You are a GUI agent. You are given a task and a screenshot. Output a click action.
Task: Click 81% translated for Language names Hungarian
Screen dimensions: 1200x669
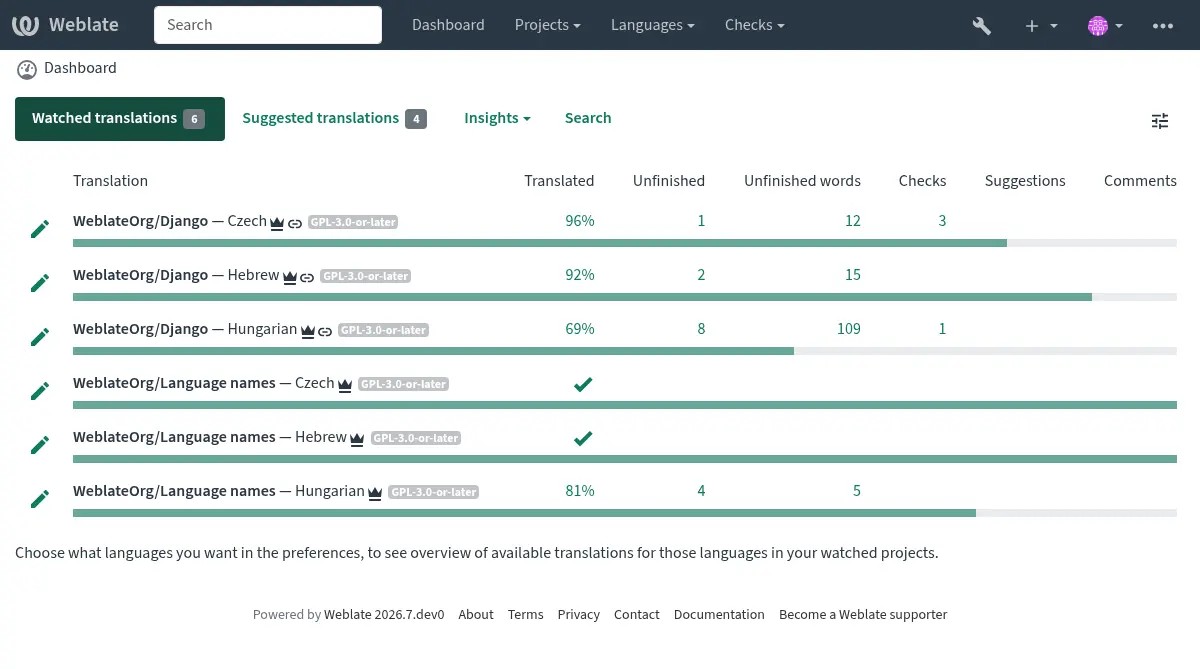[x=580, y=491]
